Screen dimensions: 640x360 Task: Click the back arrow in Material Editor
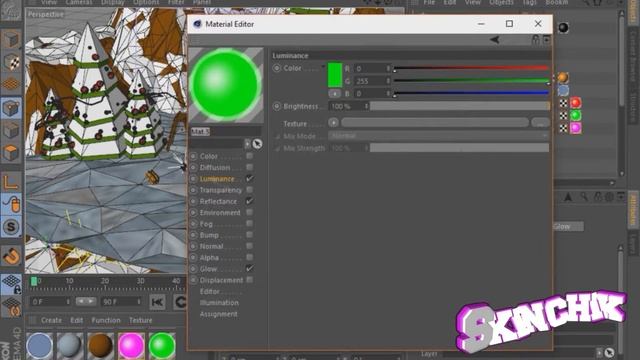coord(495,40)
